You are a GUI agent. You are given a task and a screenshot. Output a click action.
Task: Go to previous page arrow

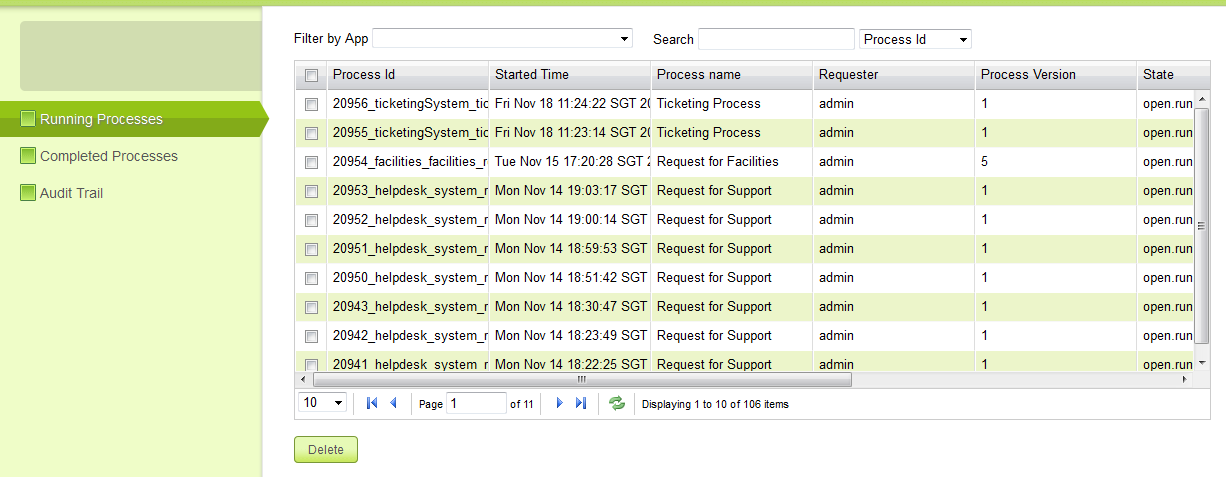point(393,403)
